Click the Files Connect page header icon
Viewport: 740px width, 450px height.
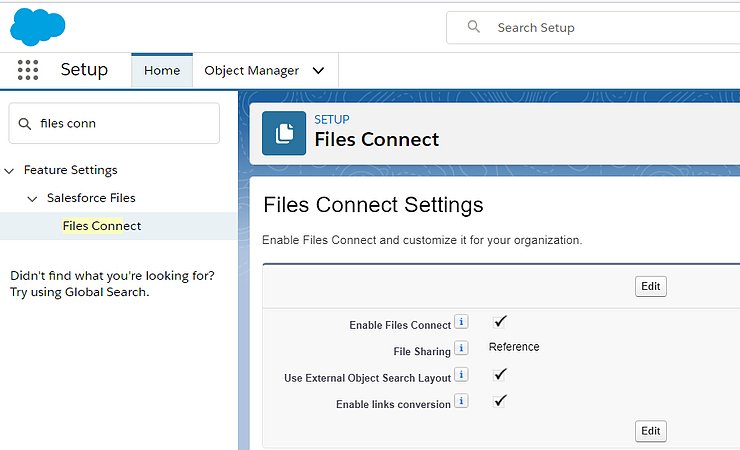click(284, 133)
